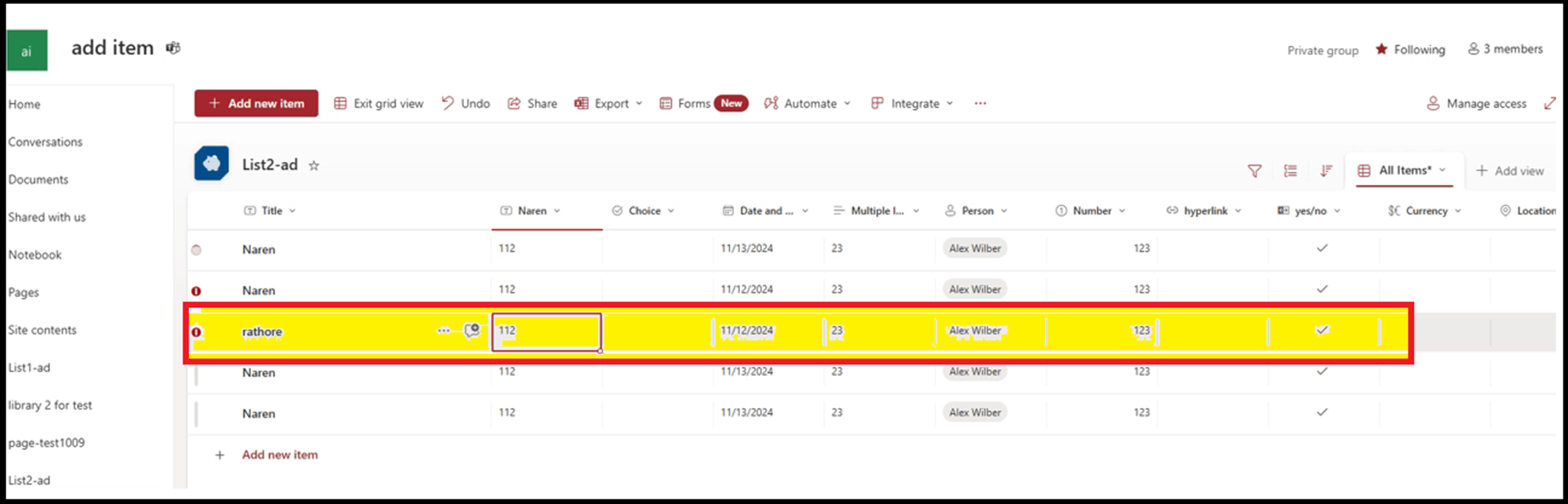Open library 2 for test
Image resolution: width=1568 pixels, height=504 pixels.
(50, 405)
